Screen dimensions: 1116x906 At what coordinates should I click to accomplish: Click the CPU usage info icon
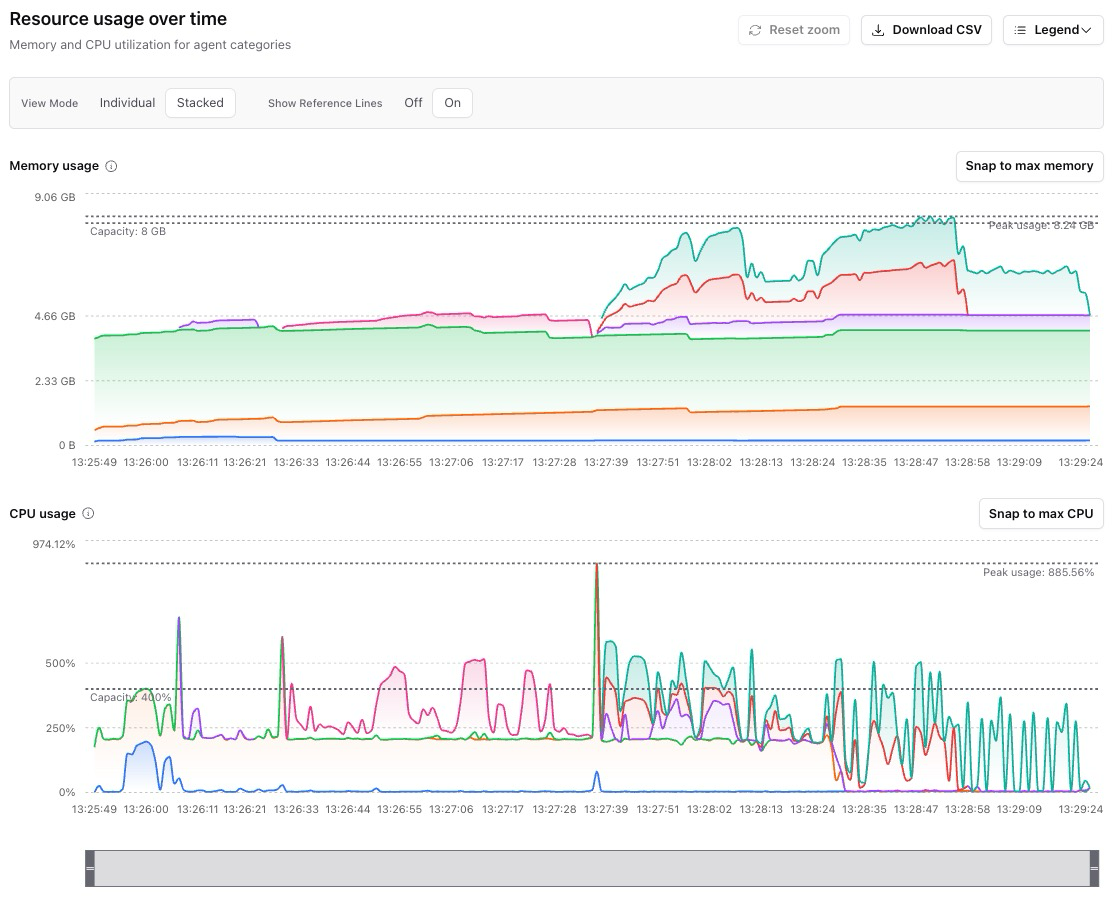(87, 513)
